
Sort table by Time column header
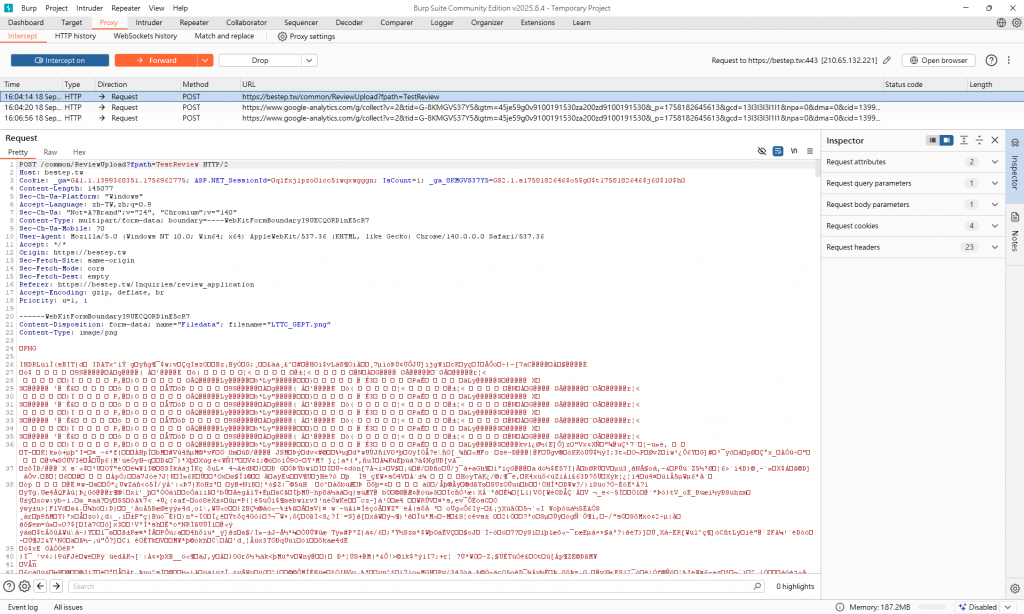31,84
